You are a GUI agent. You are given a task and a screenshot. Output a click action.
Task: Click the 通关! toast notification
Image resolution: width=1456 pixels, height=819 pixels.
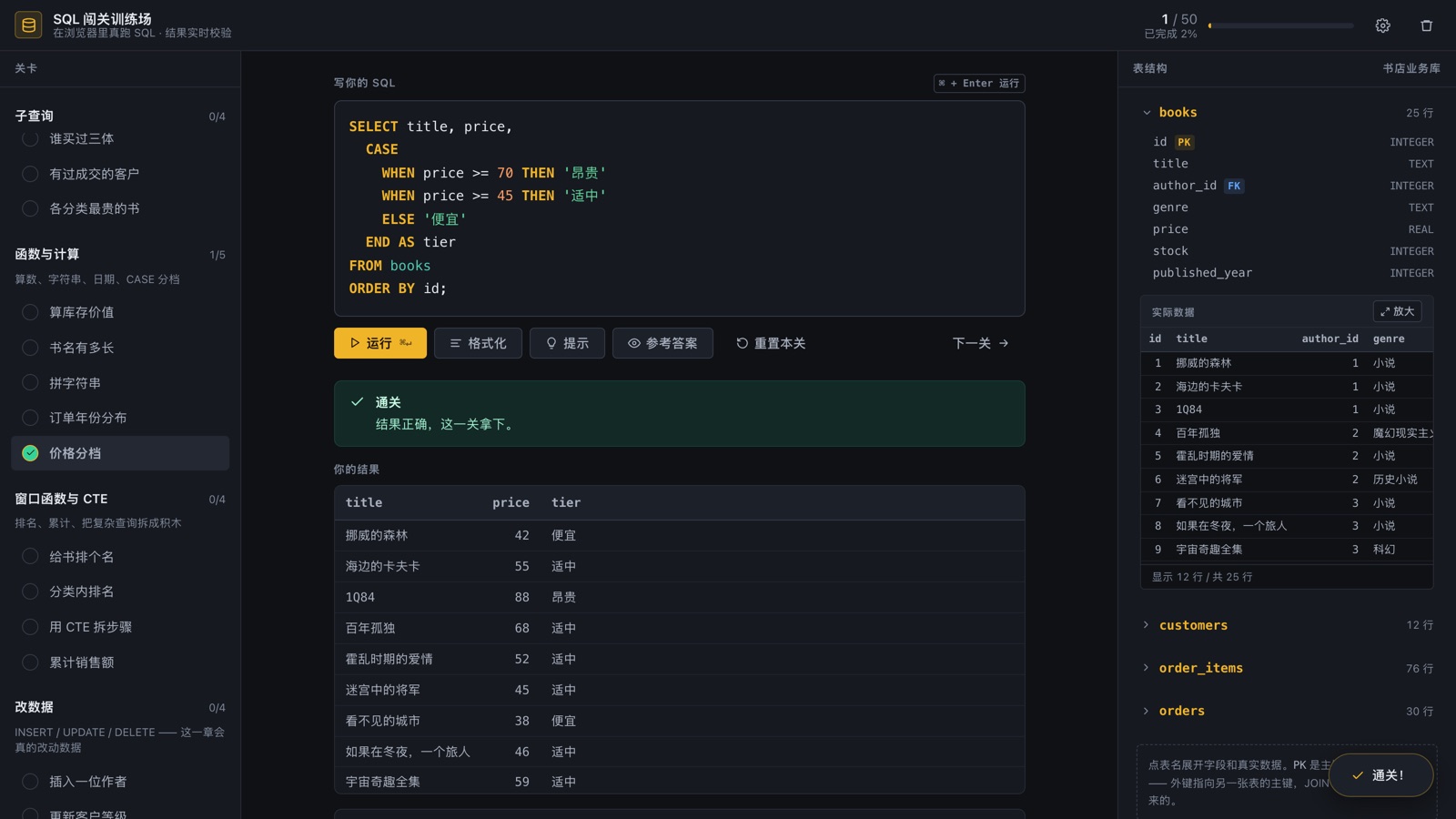point(1380,775)
